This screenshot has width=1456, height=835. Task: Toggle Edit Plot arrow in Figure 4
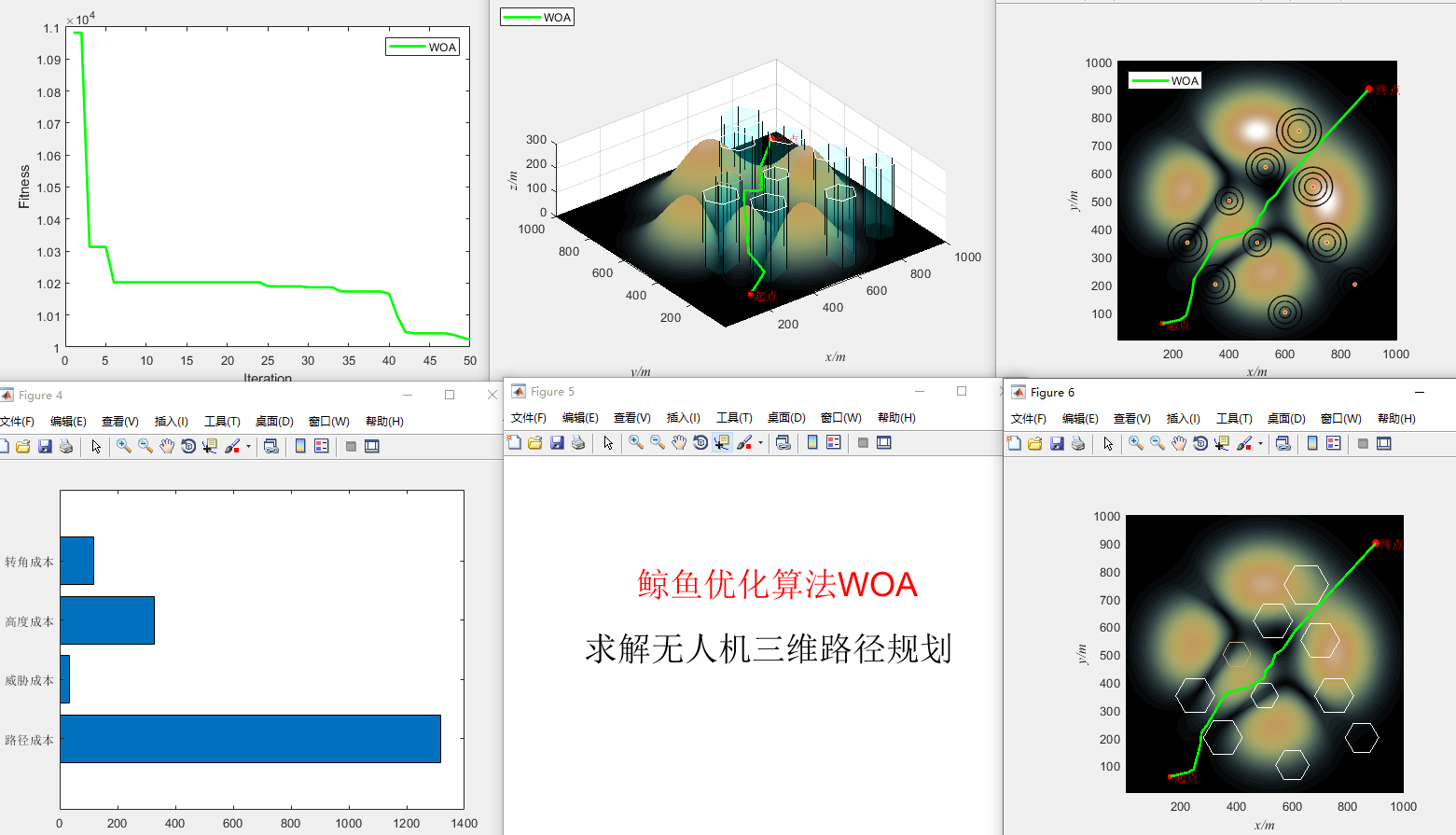tap(96, 447)
